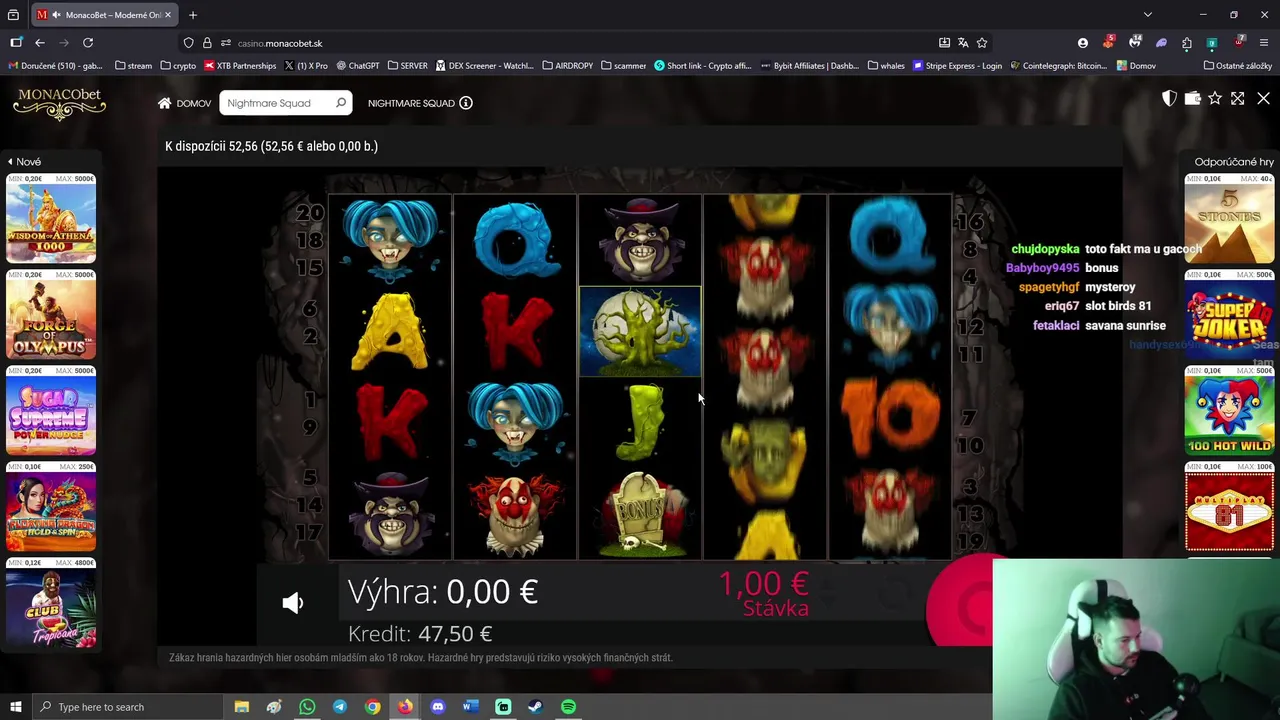Switch game to fullscreen mode icon
1280x720 pixels.
coord(1238,98)
